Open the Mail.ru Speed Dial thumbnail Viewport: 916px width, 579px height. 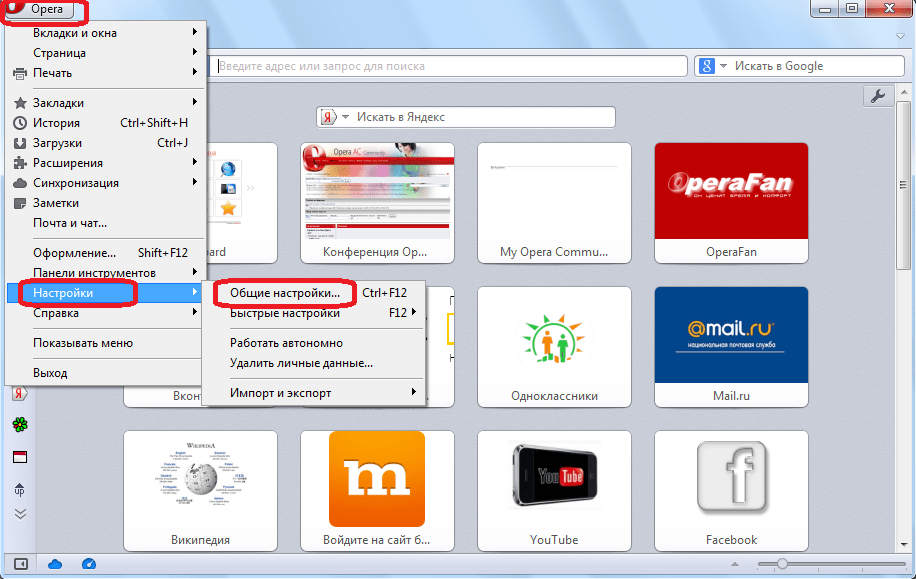pyautogui.click(x=731, y=346)
